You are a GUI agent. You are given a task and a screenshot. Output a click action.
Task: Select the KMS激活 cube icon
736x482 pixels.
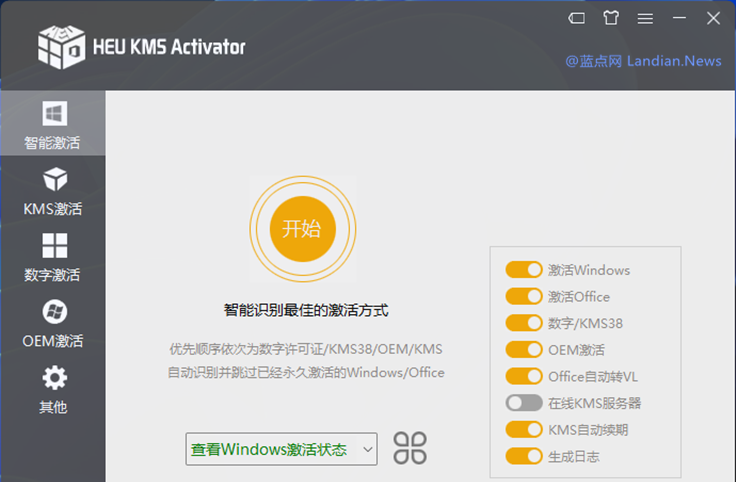54,180
